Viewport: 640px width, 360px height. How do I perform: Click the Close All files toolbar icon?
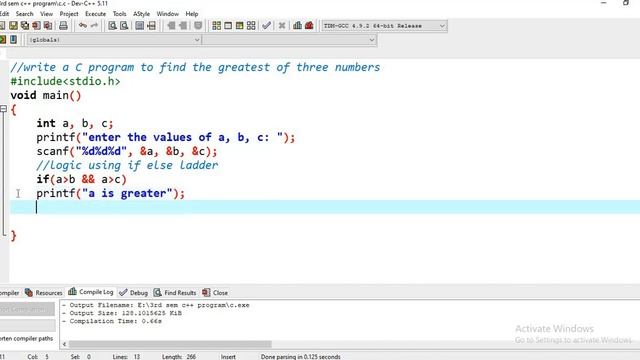pos(48,26)
